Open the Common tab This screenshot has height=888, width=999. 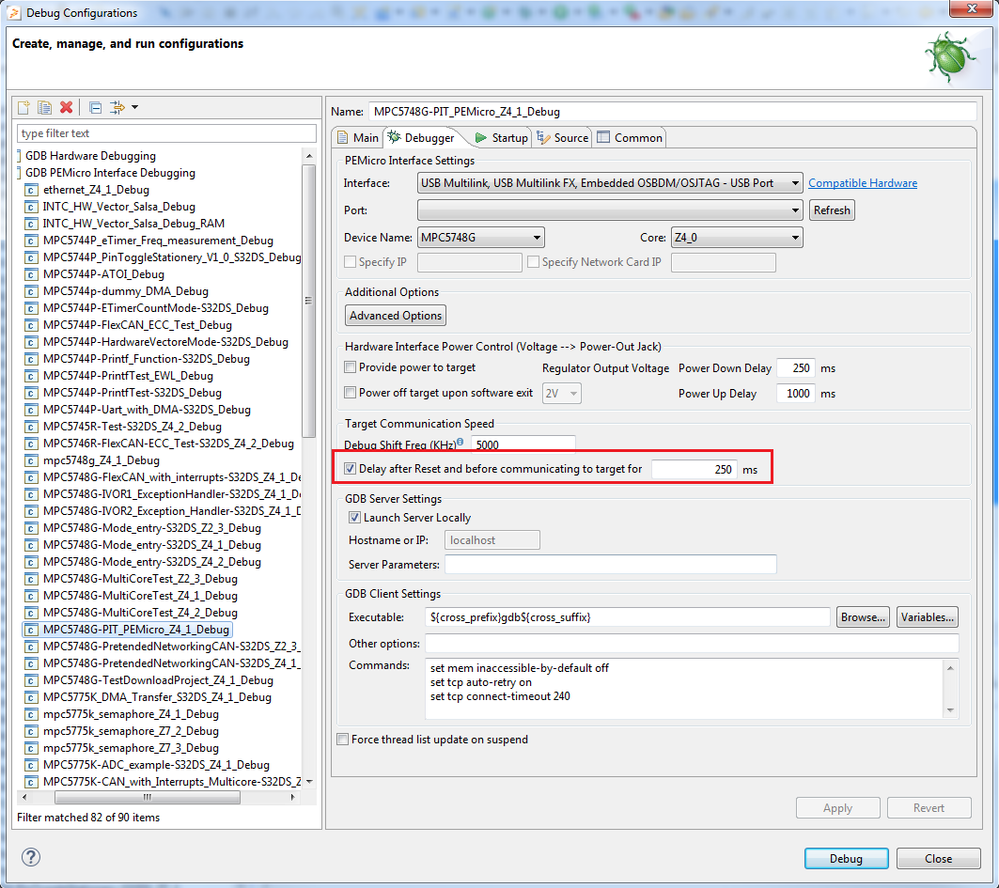click(630, 138)
